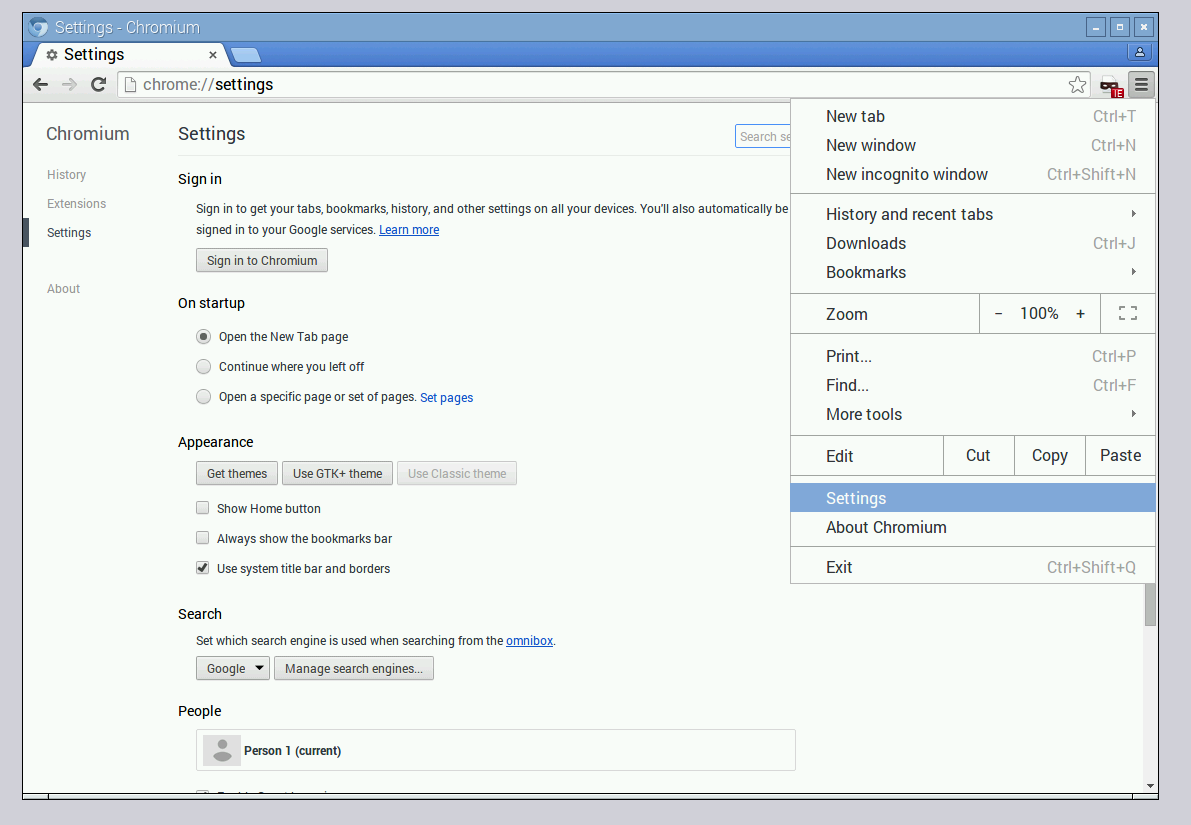
Task: Reload the current page
Action: click(98, 85)
